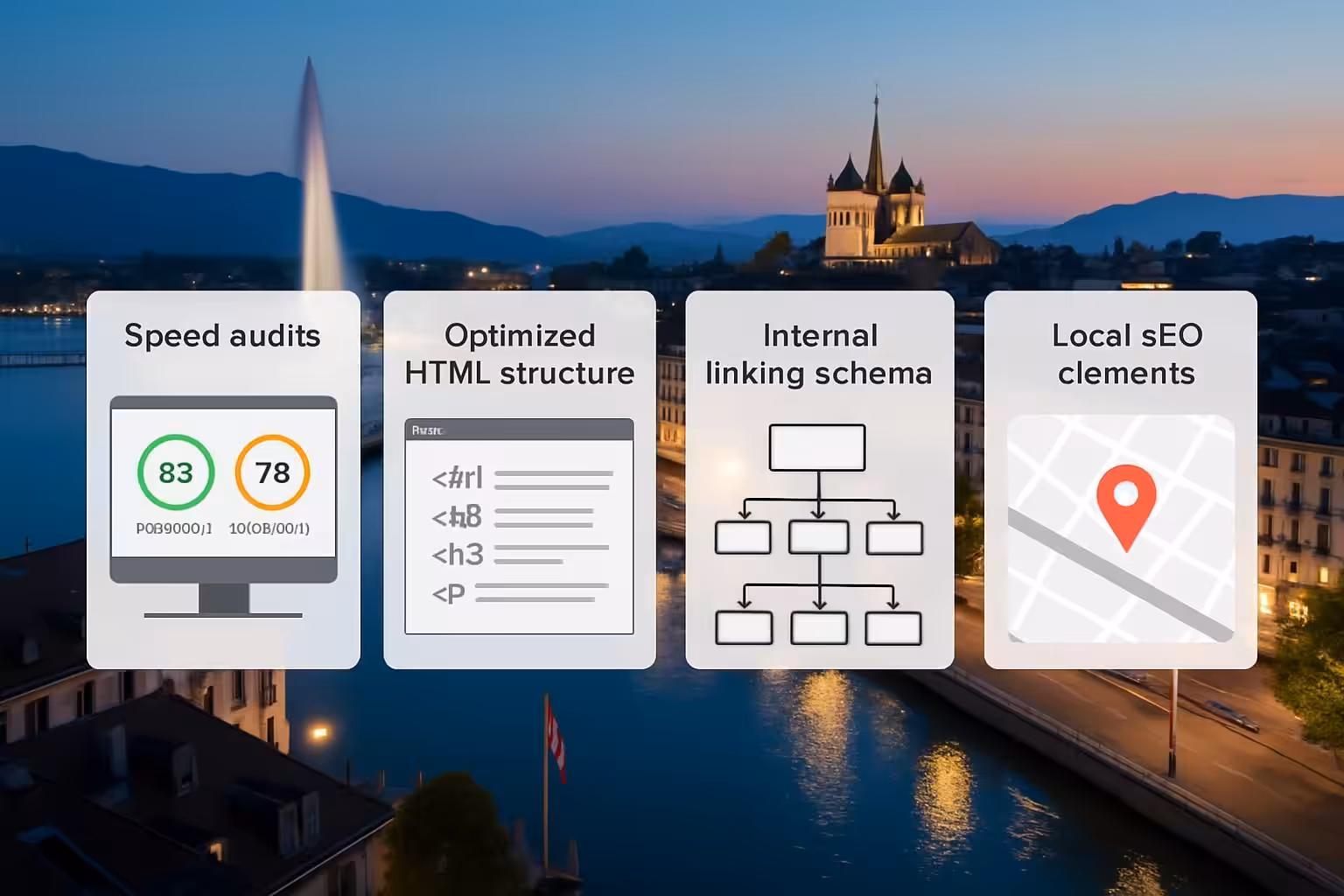Click the "Local sEO clements" heading
The image size is (1344, 896).
[1126, 354]
